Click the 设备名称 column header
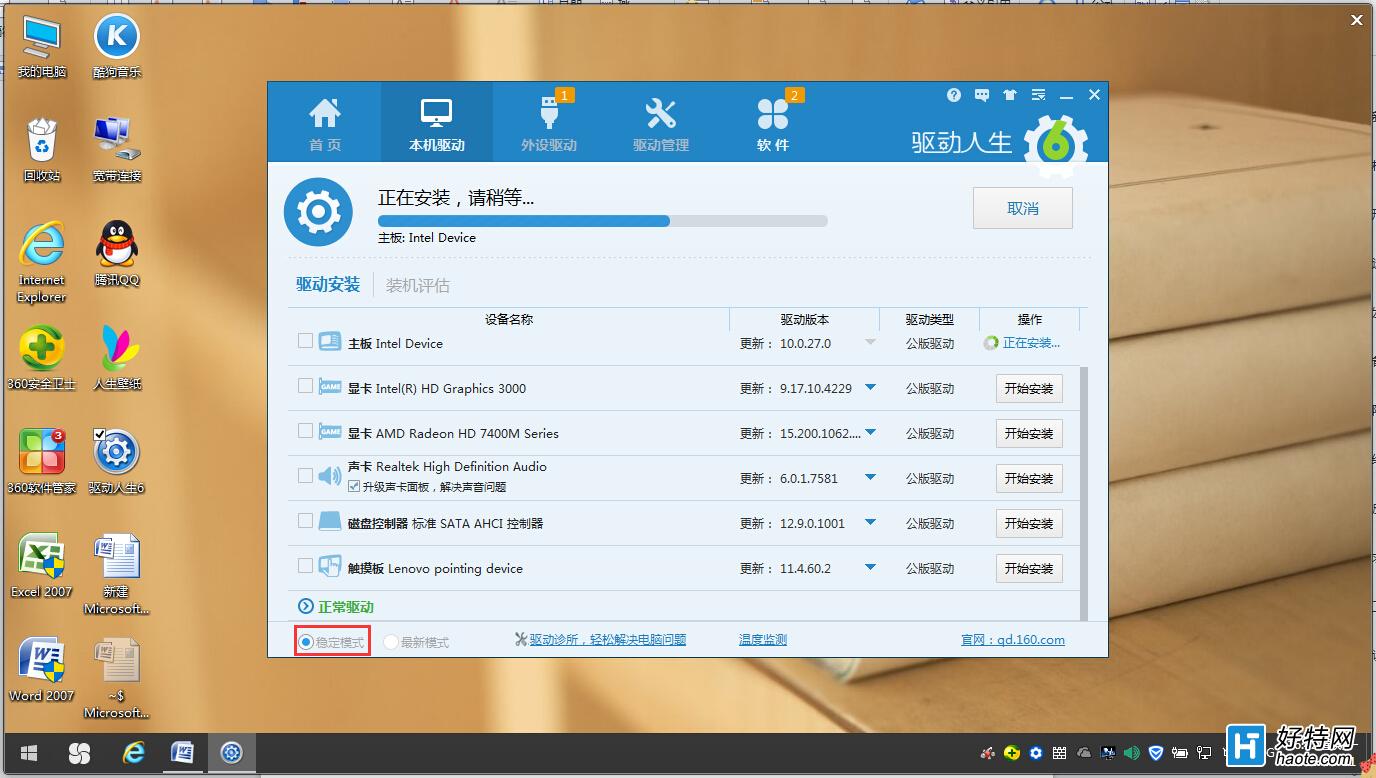Screen dimensions: 1376x778 pos(509,319)
